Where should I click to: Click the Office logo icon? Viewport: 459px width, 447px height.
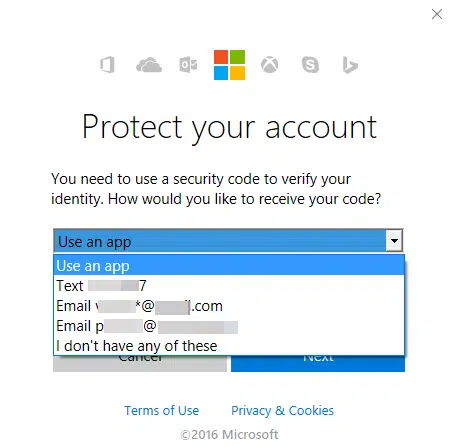[x=107, y=65]
